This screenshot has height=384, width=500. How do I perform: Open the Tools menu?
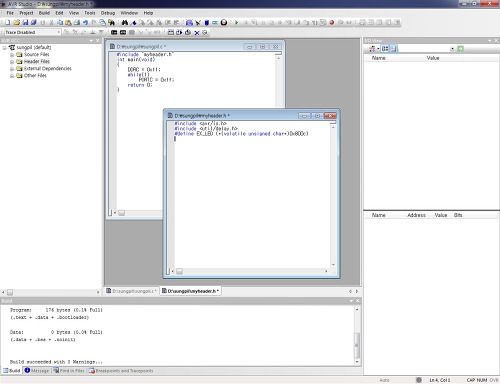pyautogui.click(x=90, y=13)
